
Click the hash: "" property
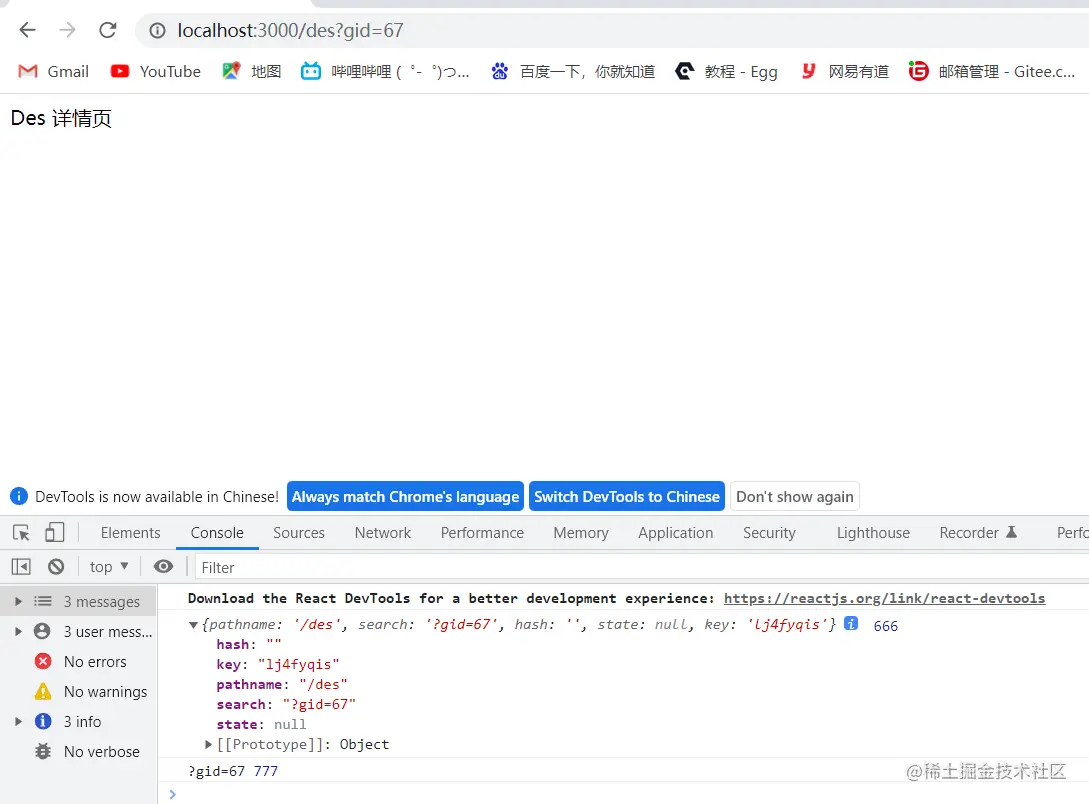[249, 644]
